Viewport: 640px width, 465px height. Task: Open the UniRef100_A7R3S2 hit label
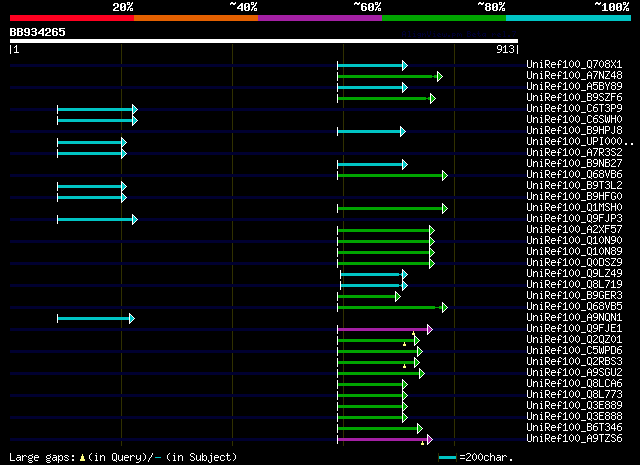[574, 152]
